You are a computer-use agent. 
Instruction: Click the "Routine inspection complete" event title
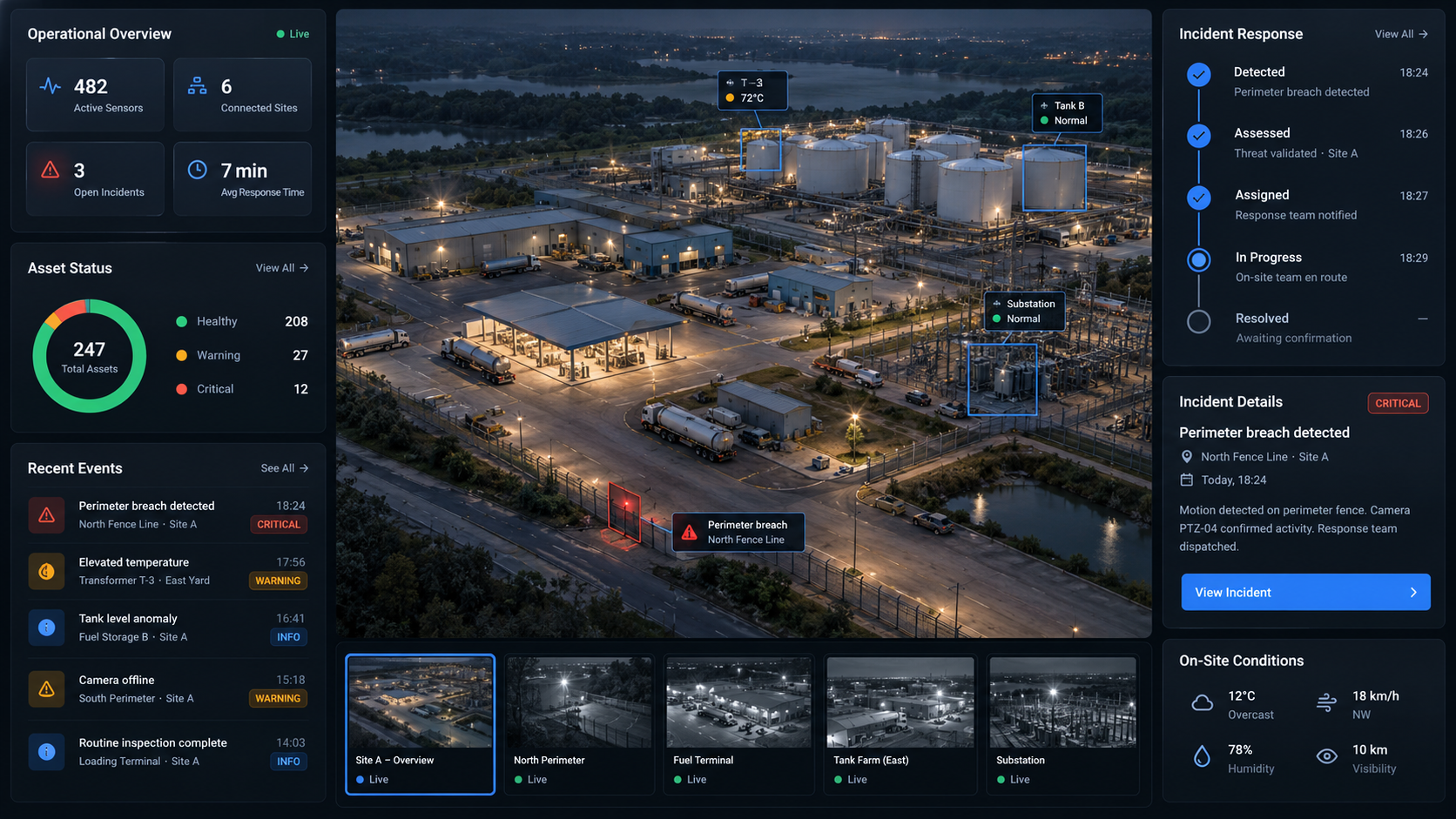click(x=152, y=742)
